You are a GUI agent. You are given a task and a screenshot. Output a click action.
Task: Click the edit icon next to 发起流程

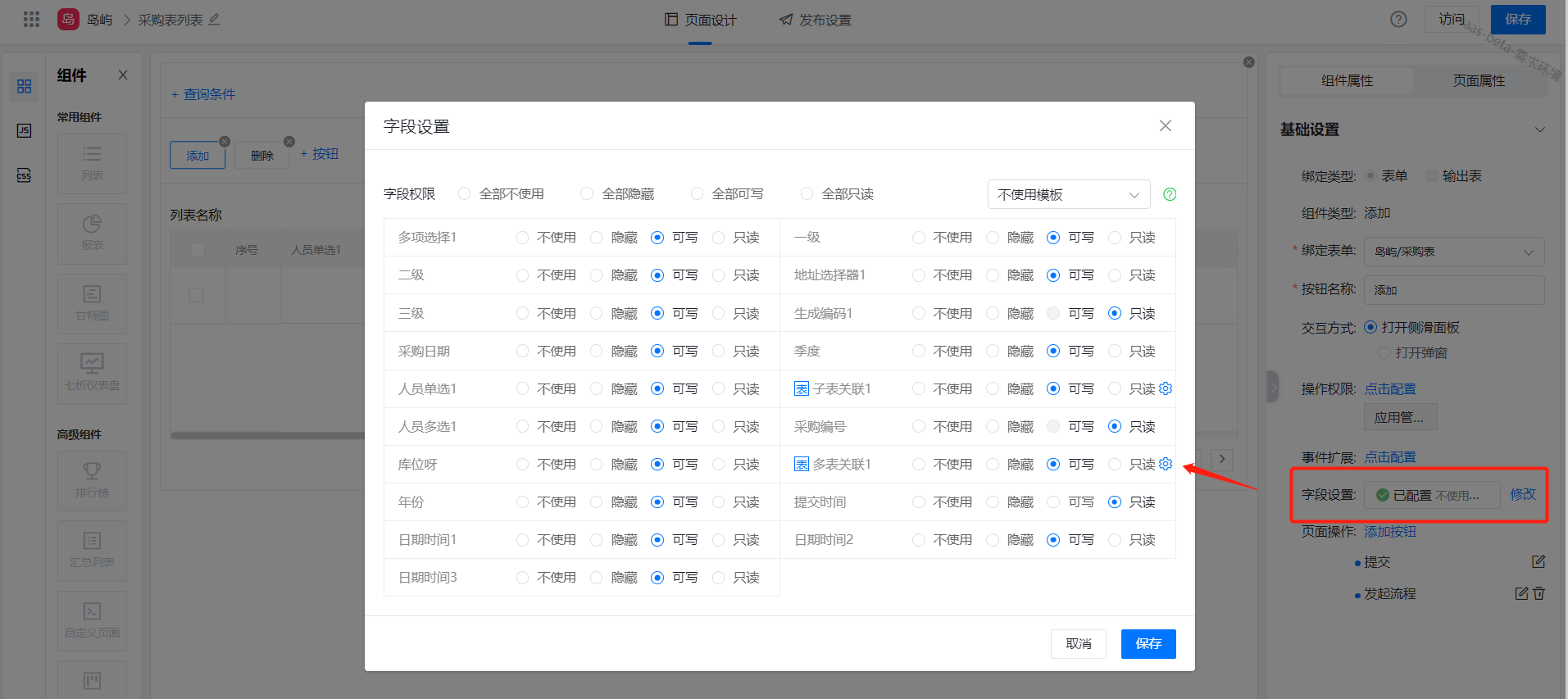click(1521, 593)
